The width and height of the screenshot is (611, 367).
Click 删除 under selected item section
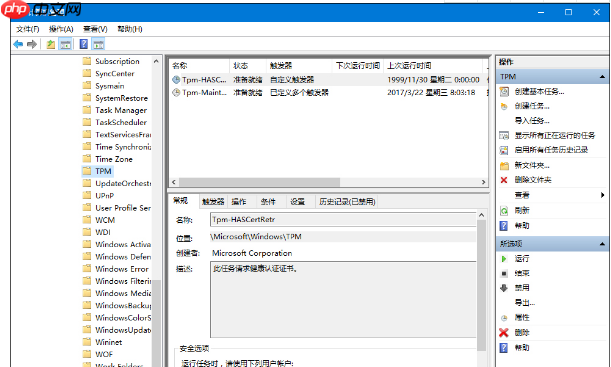coord(522,333)
